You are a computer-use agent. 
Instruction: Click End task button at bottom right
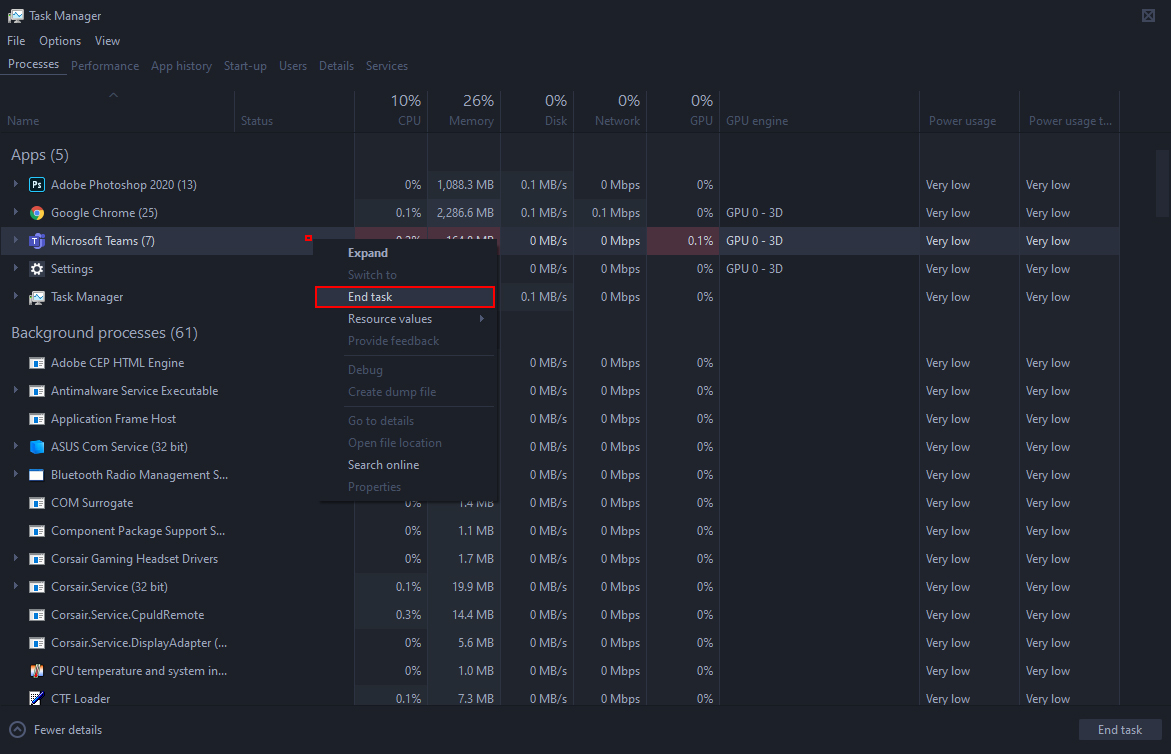1119,730
